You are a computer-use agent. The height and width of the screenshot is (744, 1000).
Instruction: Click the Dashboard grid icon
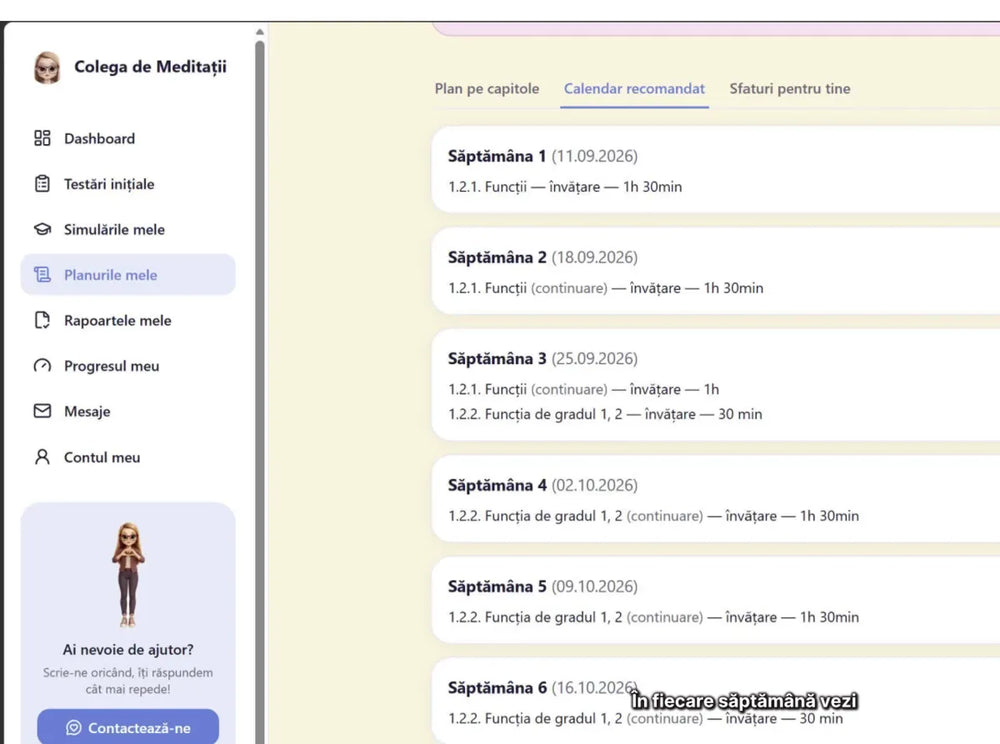42,138
